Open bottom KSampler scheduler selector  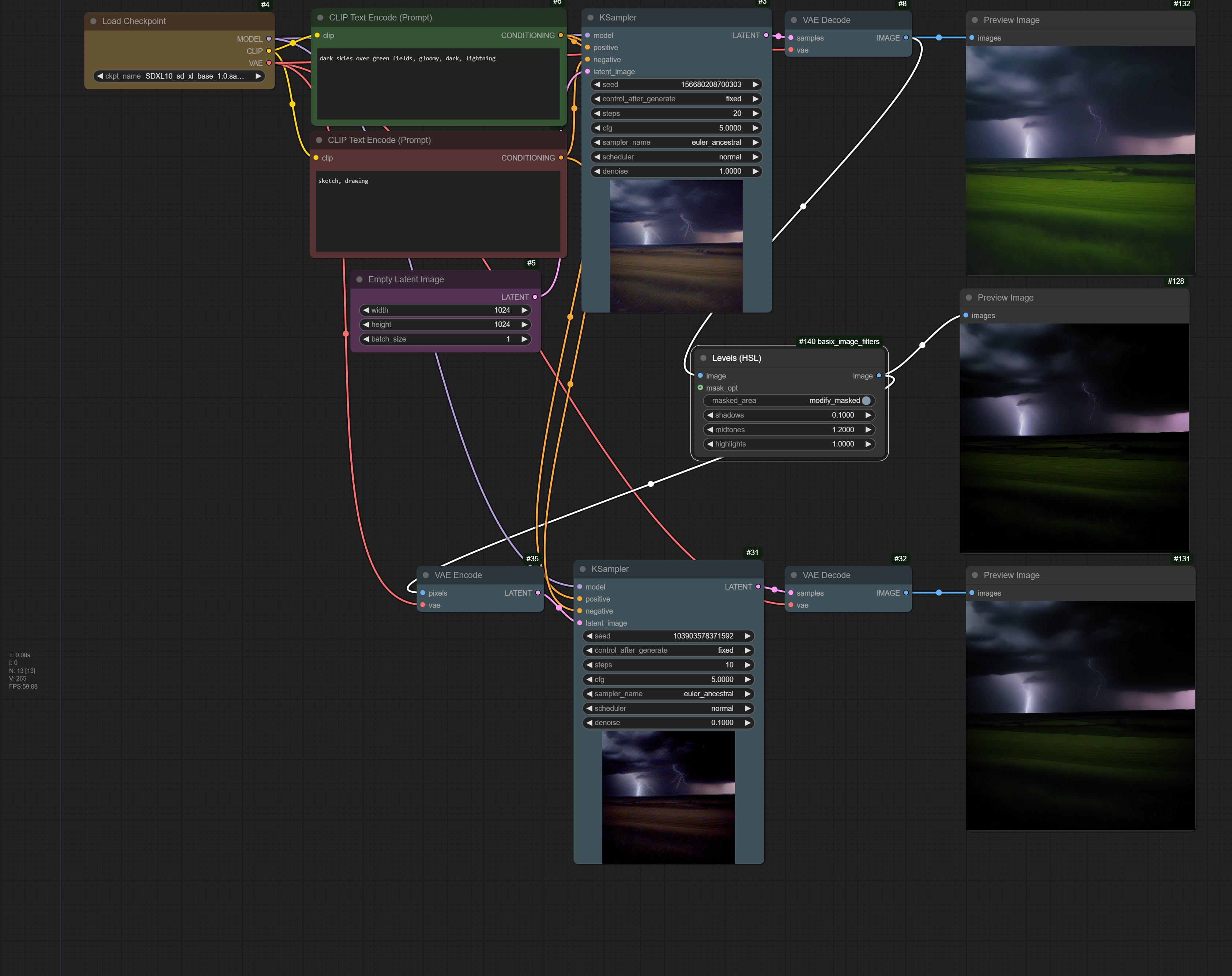pos(668,708)
